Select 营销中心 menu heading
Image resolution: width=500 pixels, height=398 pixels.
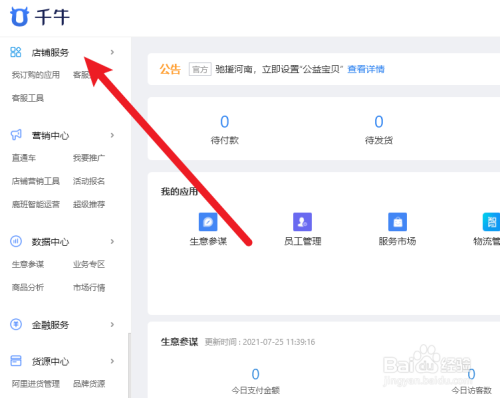point(50,135)
